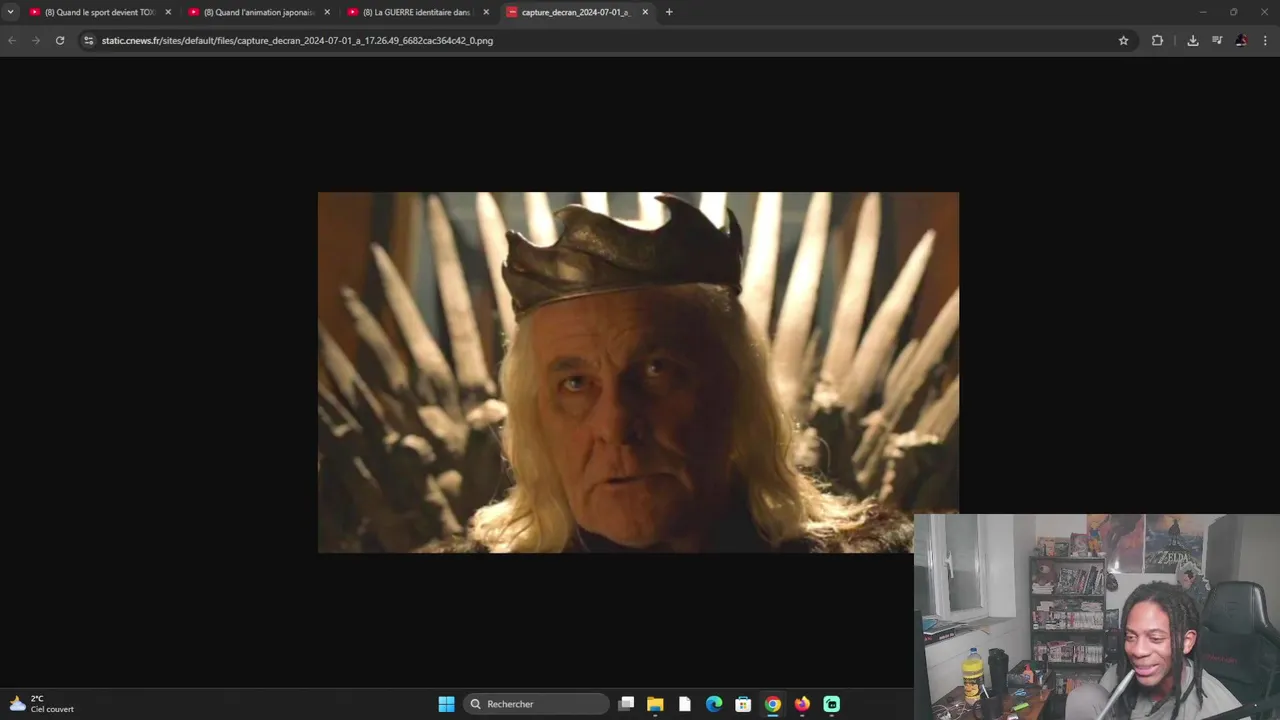Switch to 'La GUERRE identitaire dans' tab
The height and width of the screenshot is (720, 1280).
click(418, 12)
